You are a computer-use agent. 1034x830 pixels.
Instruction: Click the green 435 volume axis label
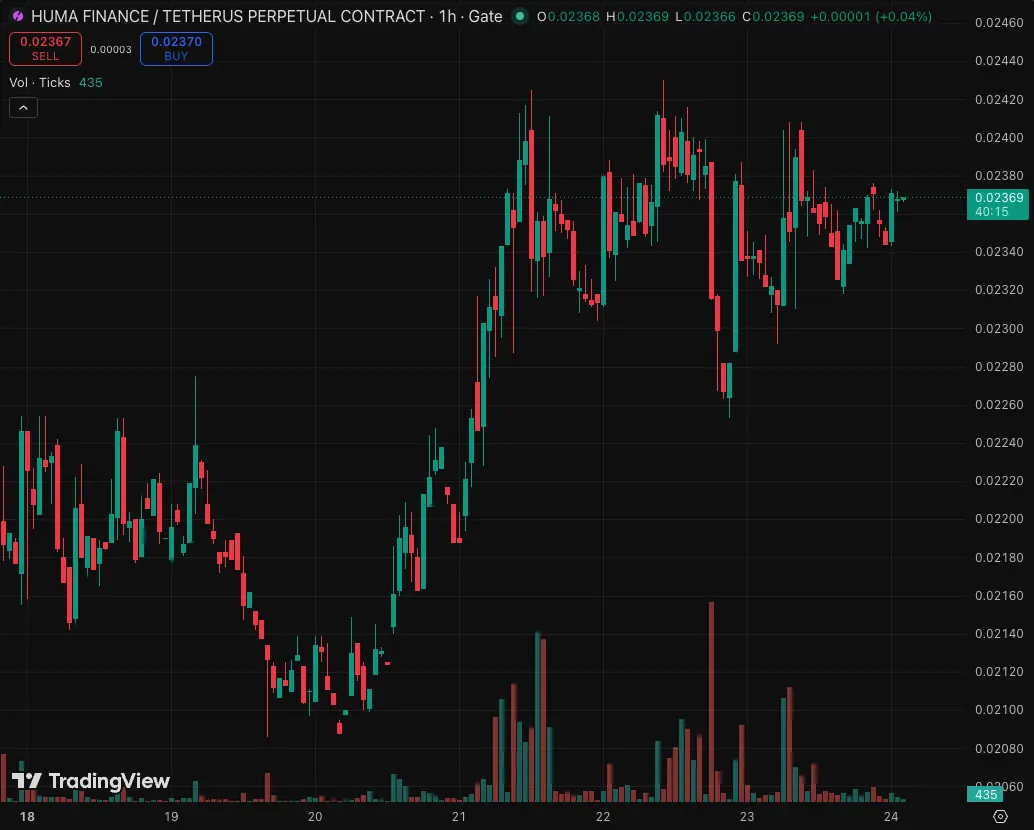point(985,794)
